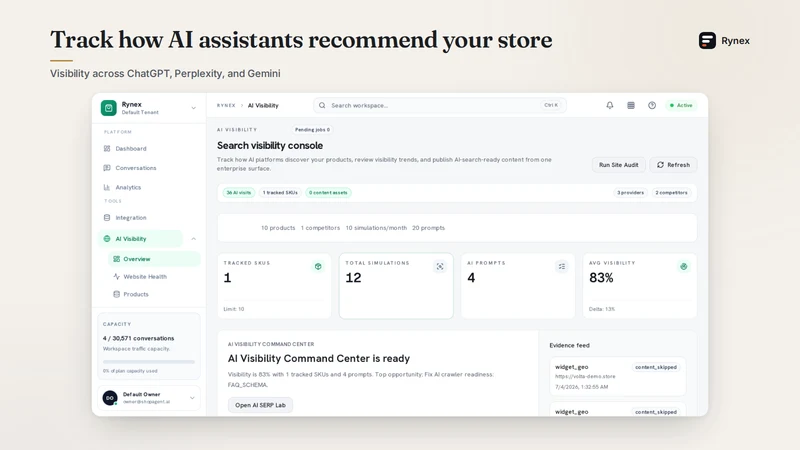Click the list view icon in top bar
The width and height of the screenshot is (800, 450).
[631, 105]
